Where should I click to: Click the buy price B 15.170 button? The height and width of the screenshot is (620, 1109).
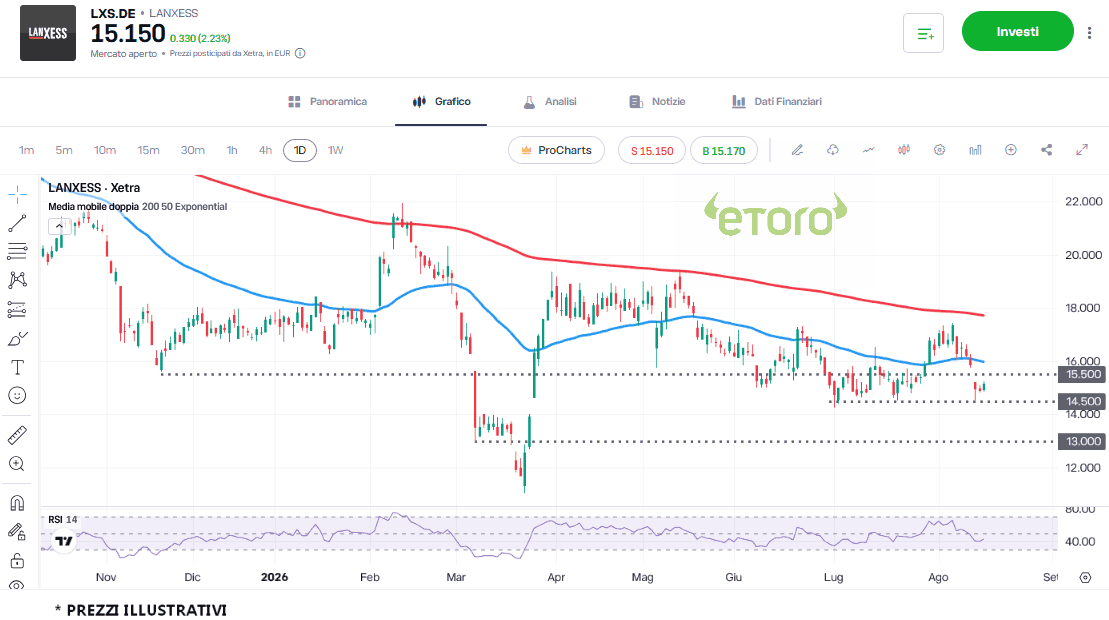click(724, 151)
